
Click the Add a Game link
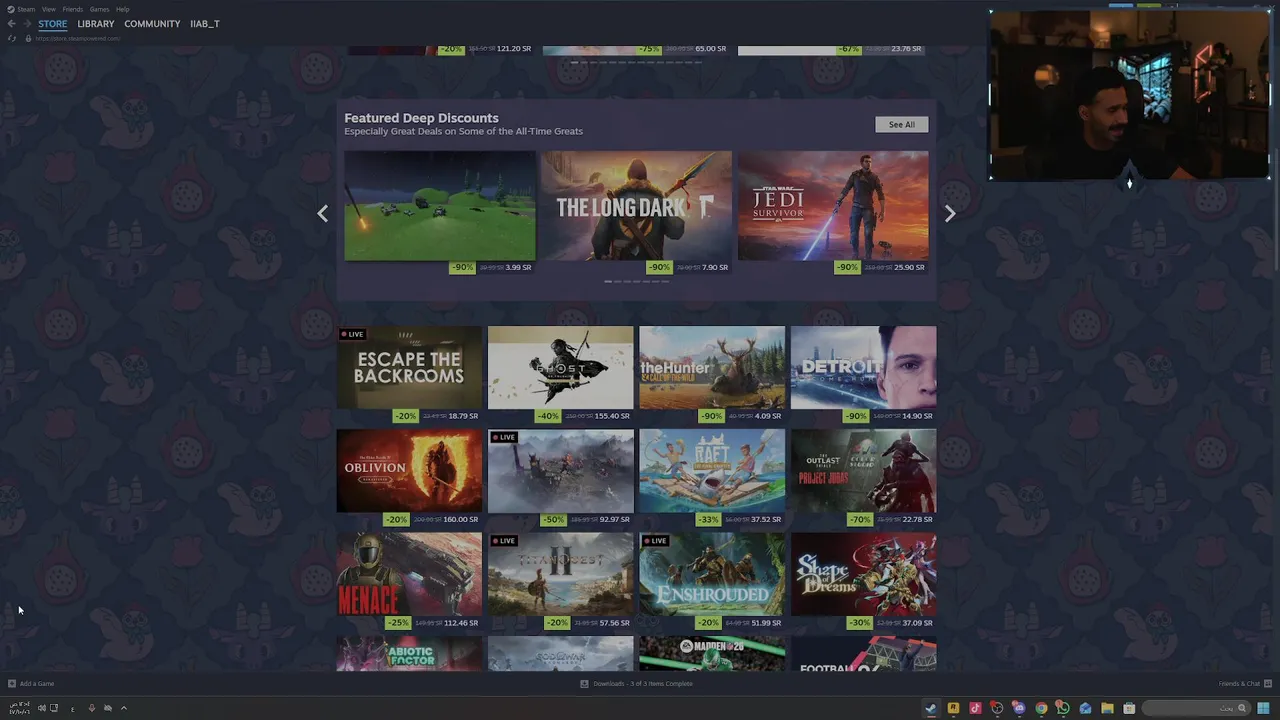click(x=37, y=684)
